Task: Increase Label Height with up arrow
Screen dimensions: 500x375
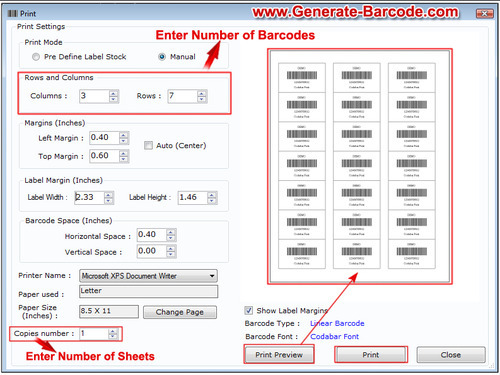Action: click(x=212, y=195)
